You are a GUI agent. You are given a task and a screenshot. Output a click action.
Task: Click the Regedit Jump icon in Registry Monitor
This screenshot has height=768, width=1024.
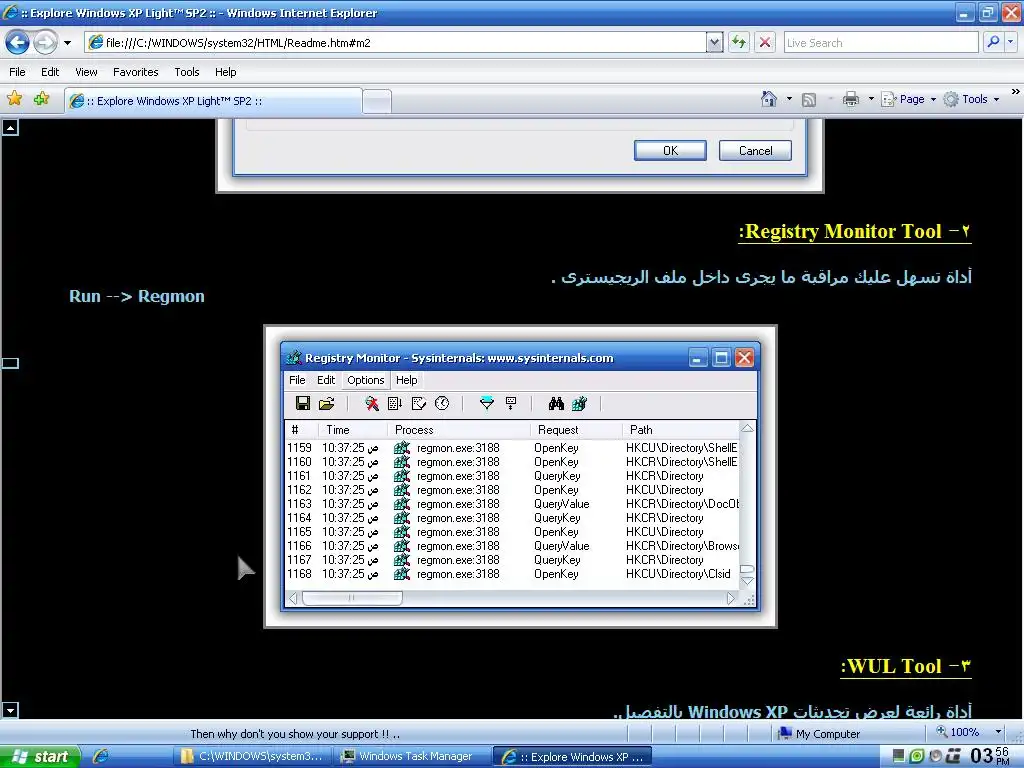[579, 403]
